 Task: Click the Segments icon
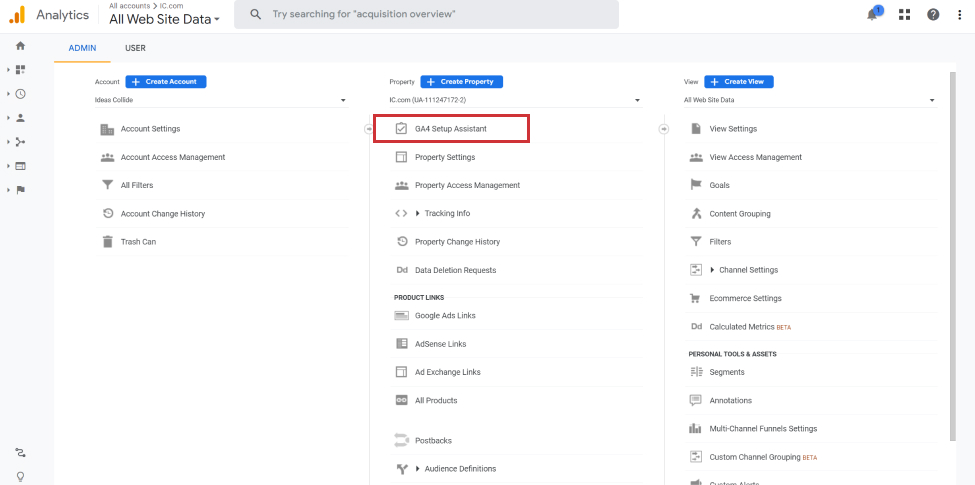696,372
